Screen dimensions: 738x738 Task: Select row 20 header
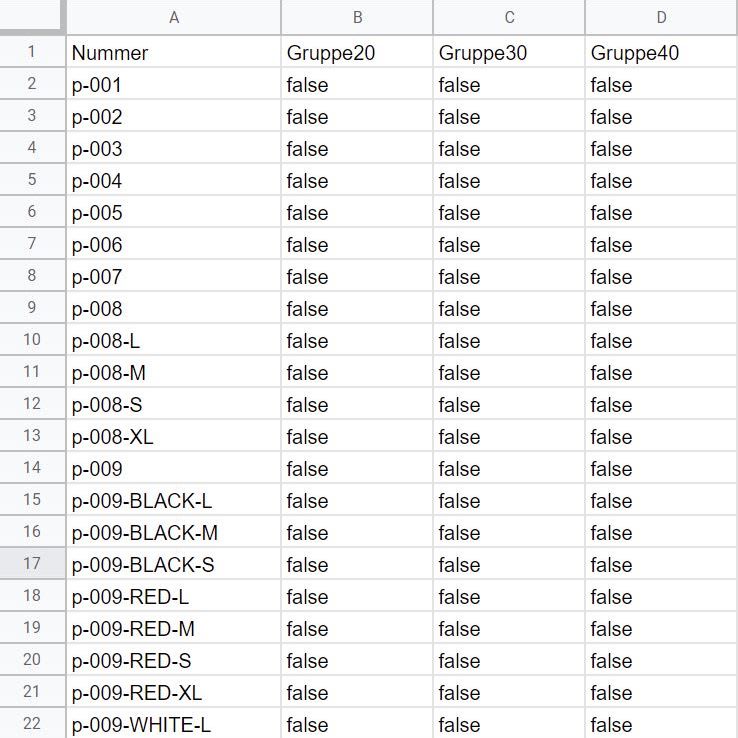click(x=32, y=659)
